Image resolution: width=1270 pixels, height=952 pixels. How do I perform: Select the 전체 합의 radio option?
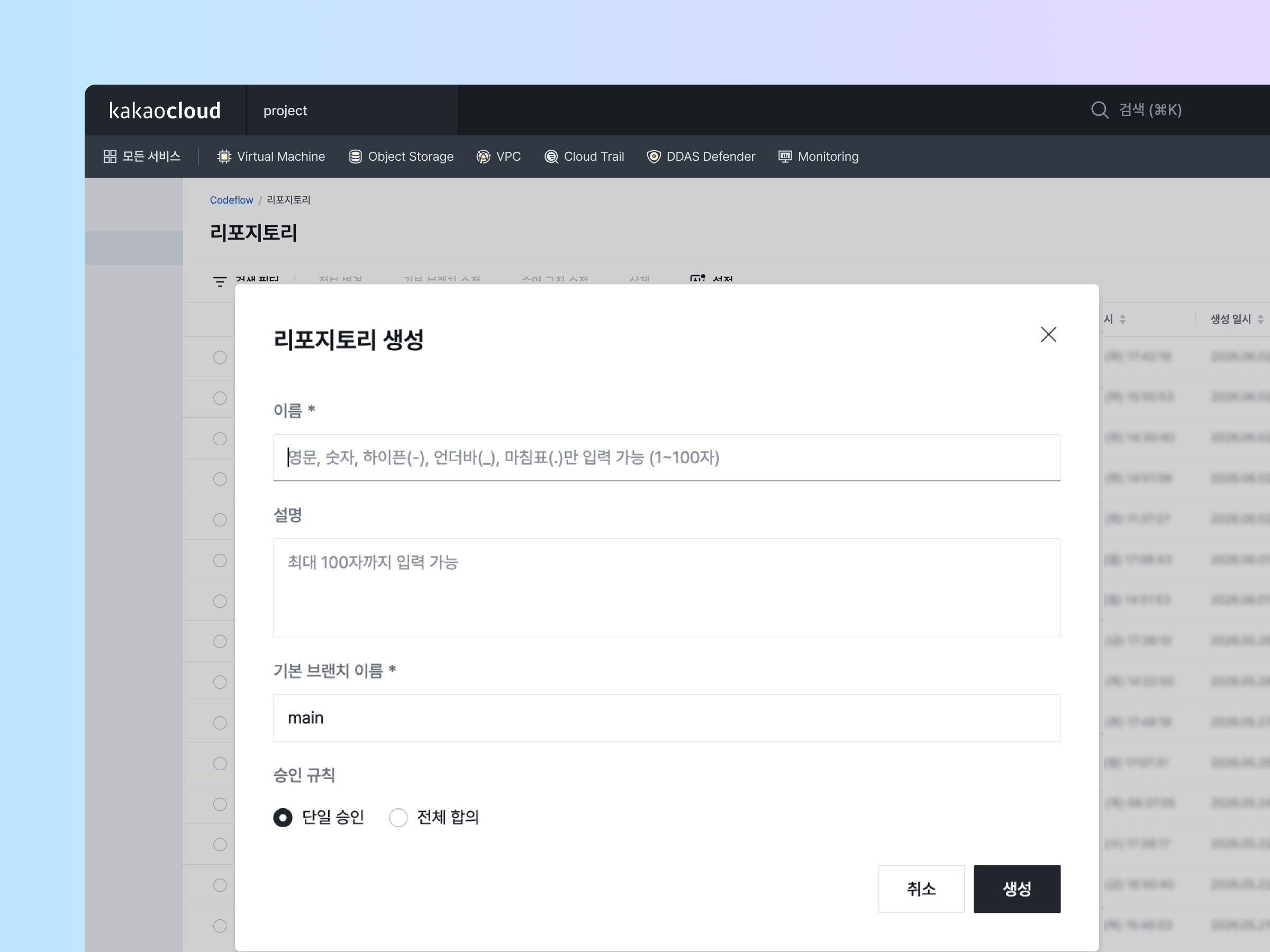(398, 817)
